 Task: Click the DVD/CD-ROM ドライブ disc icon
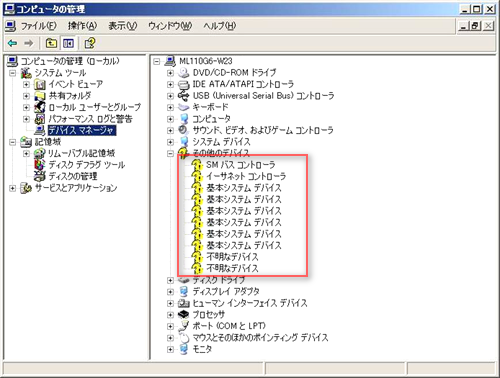click(184, 73)
